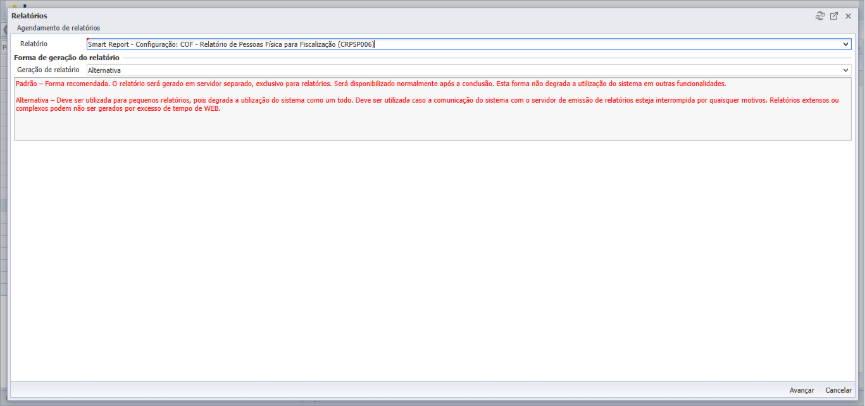Click the red Alternativa description paragraph
The image size is (865, 406).
pos(428,105)
